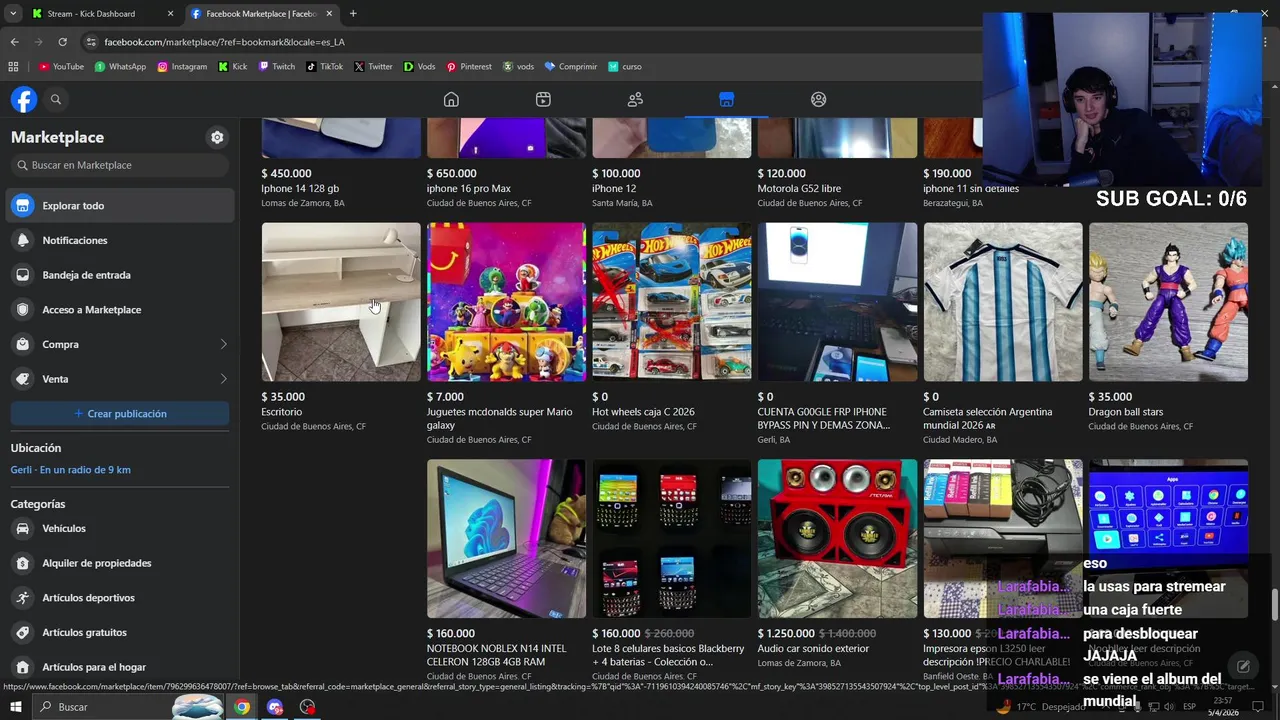
Task: Open the Noblex notebook listing photo
Action: (x=506, y=539)
